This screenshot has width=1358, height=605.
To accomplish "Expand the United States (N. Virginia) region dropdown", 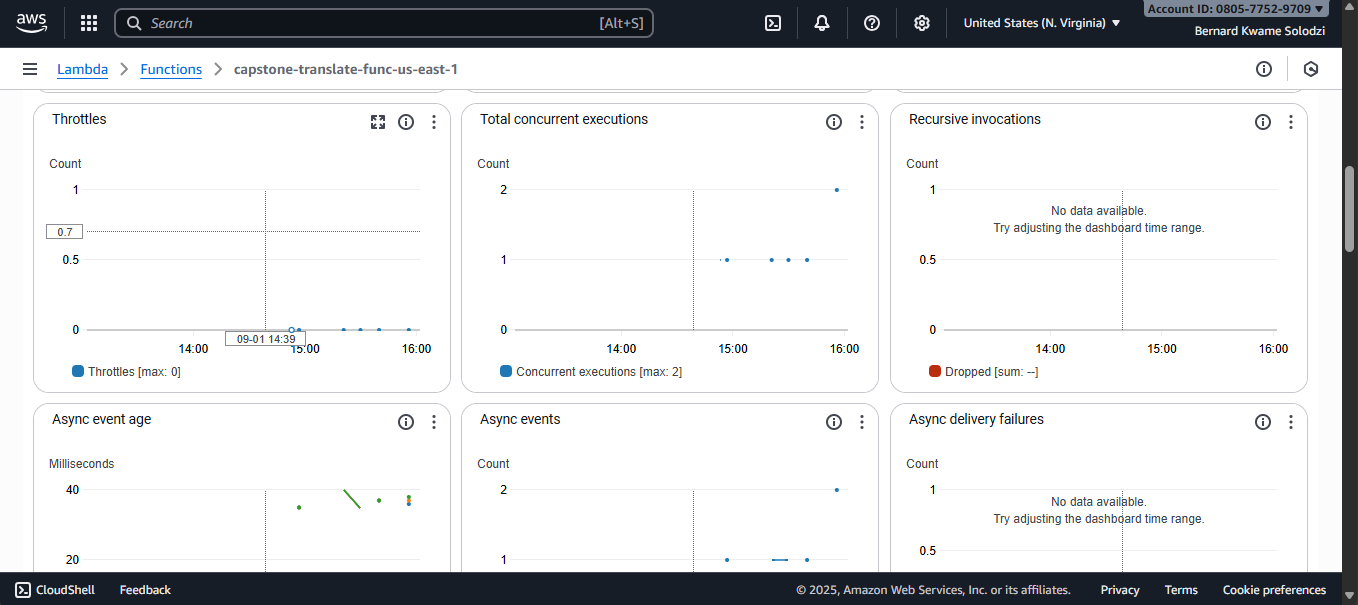I will (x=1041, y=23).
